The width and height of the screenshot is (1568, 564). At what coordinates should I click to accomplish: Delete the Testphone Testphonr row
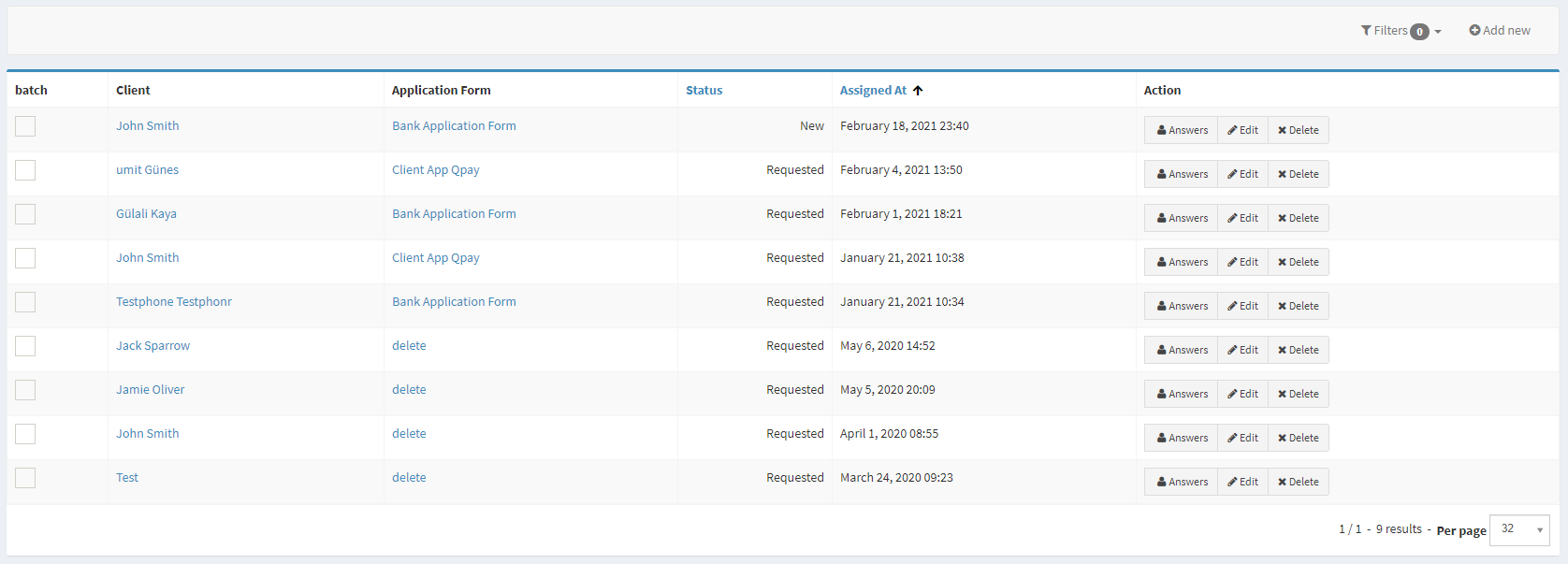(x=1298, y=306)
